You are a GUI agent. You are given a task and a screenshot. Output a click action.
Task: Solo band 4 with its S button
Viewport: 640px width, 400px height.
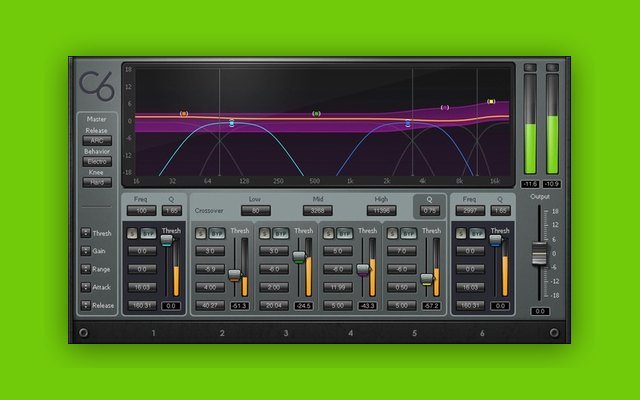click(328, 233)
